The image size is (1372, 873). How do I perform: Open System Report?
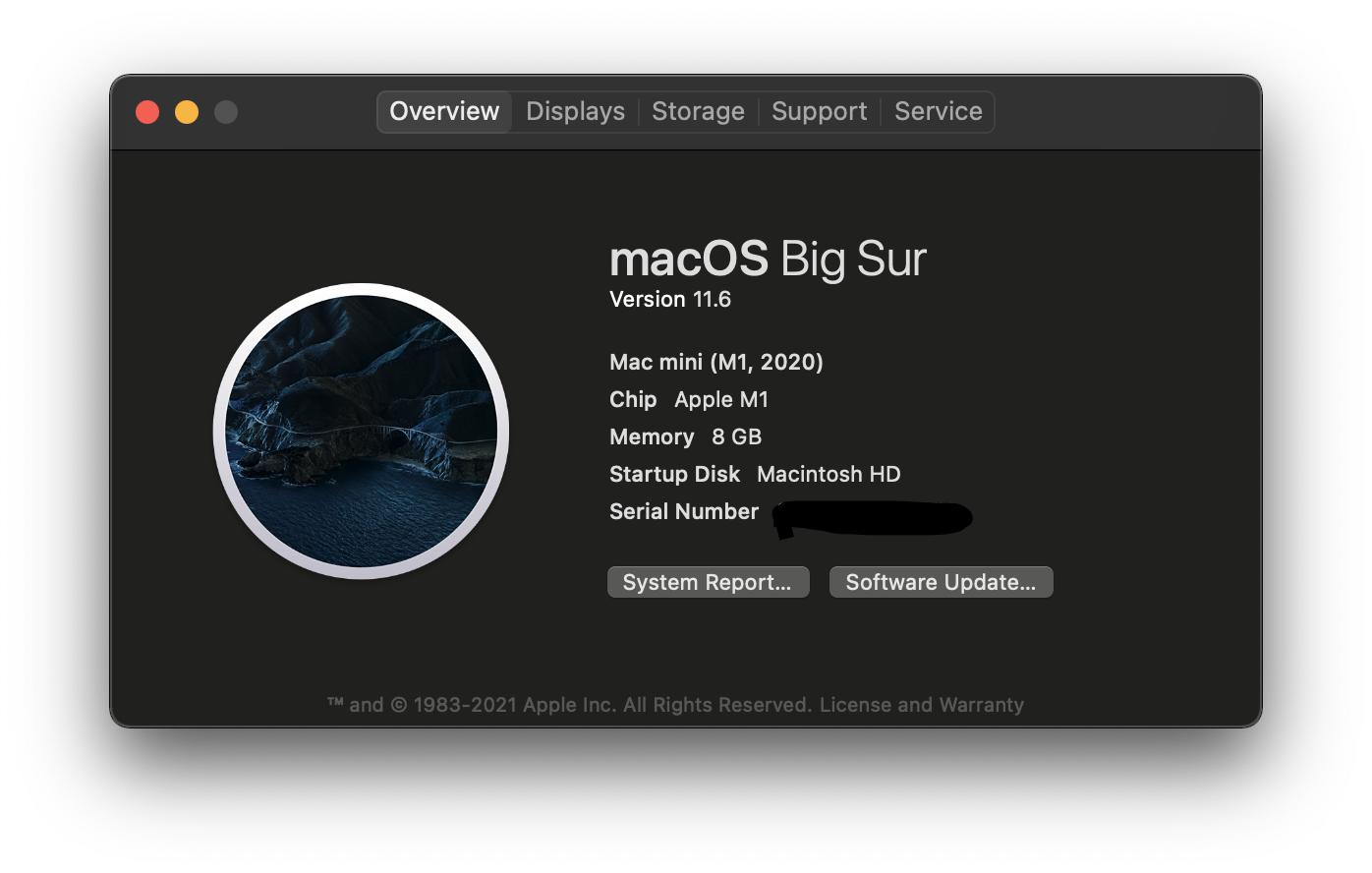(x=708, y=581)
